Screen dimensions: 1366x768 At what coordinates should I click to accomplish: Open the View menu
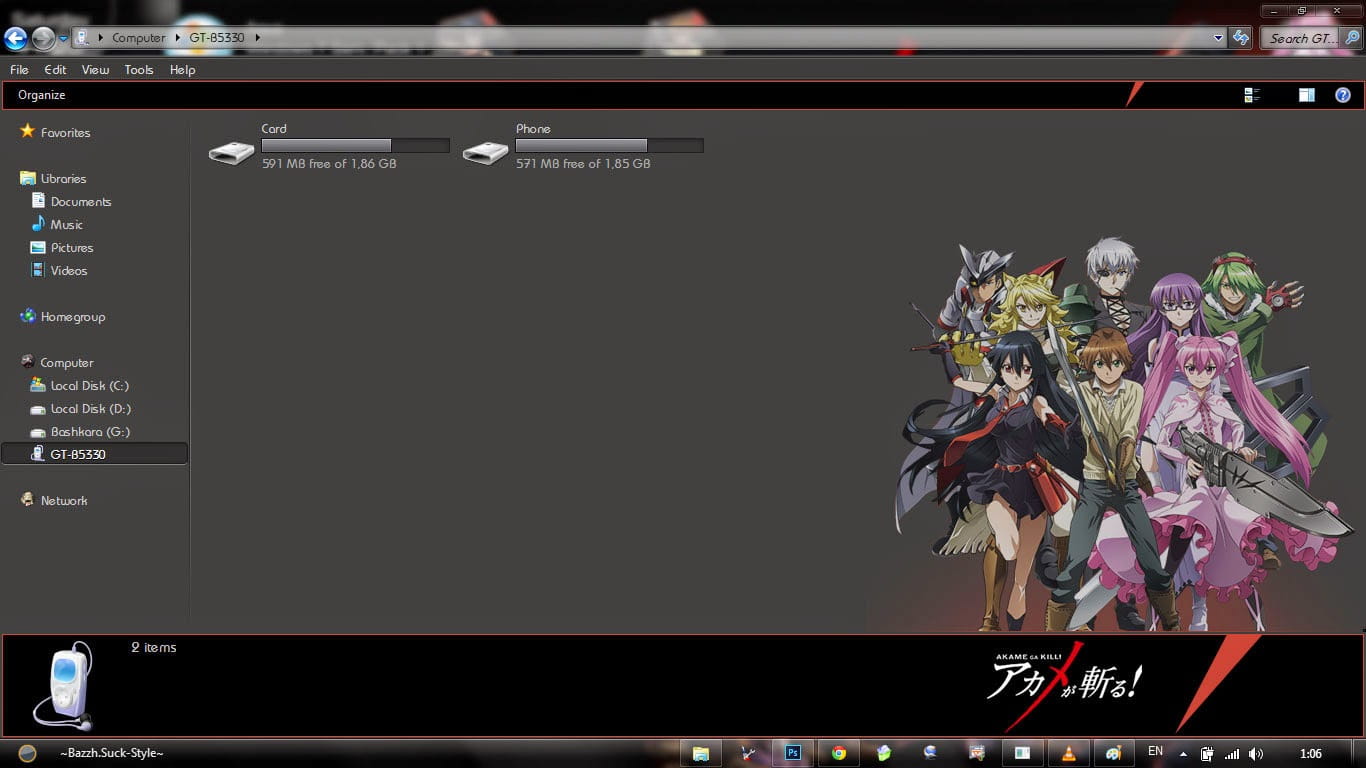pyautogui.click(x=95, y=70)
